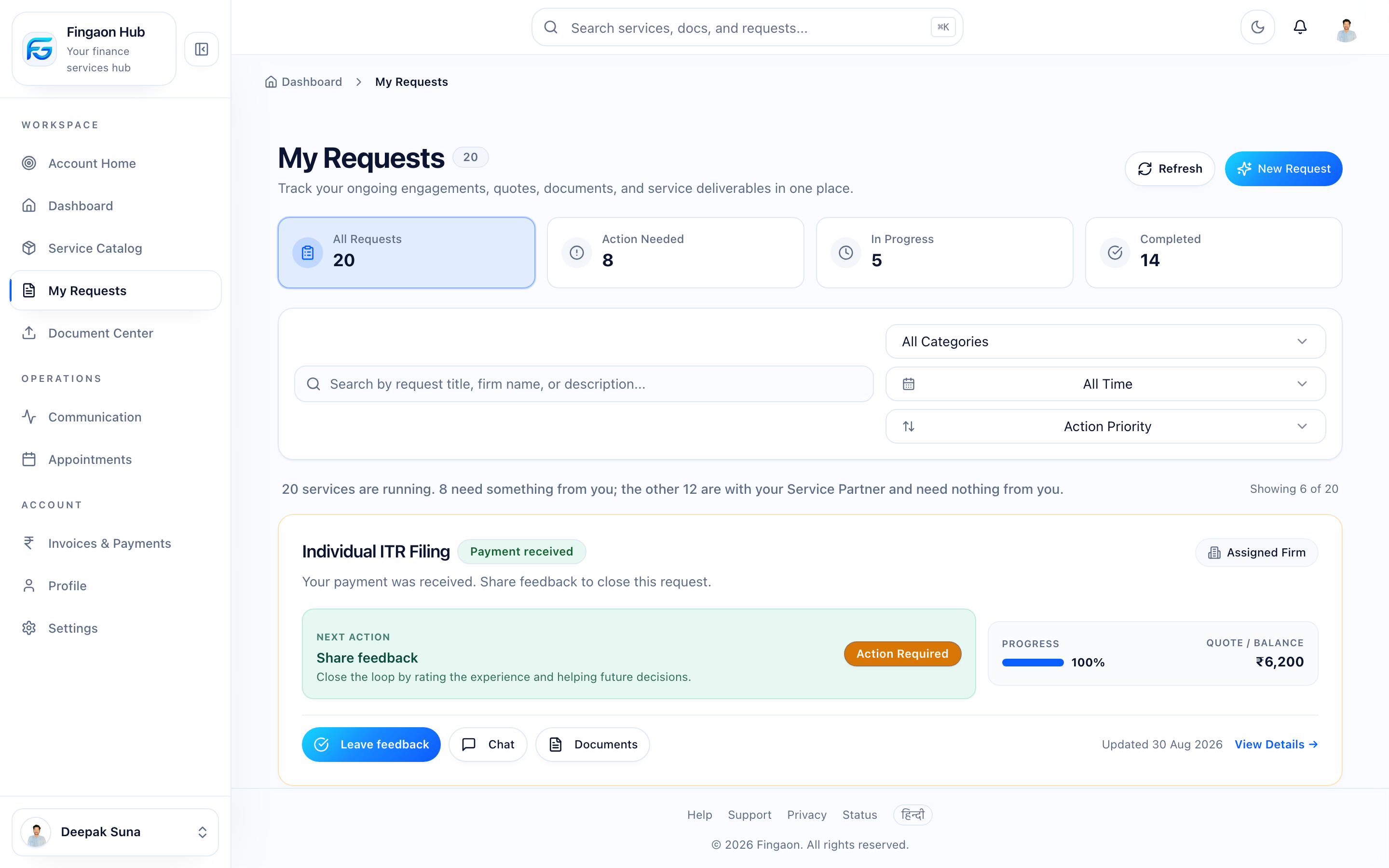
Task: Open All Time date filter
Action: (x=1105, y=384)
